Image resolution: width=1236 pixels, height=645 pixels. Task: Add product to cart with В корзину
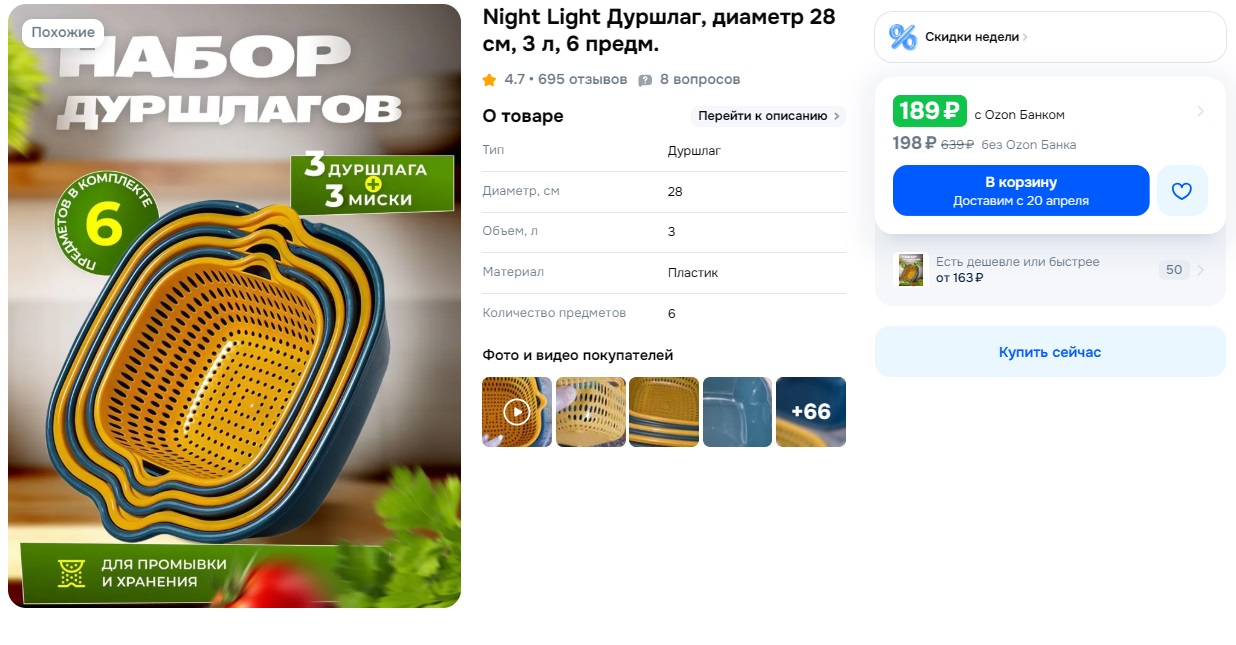click(x=1021, y=190)
